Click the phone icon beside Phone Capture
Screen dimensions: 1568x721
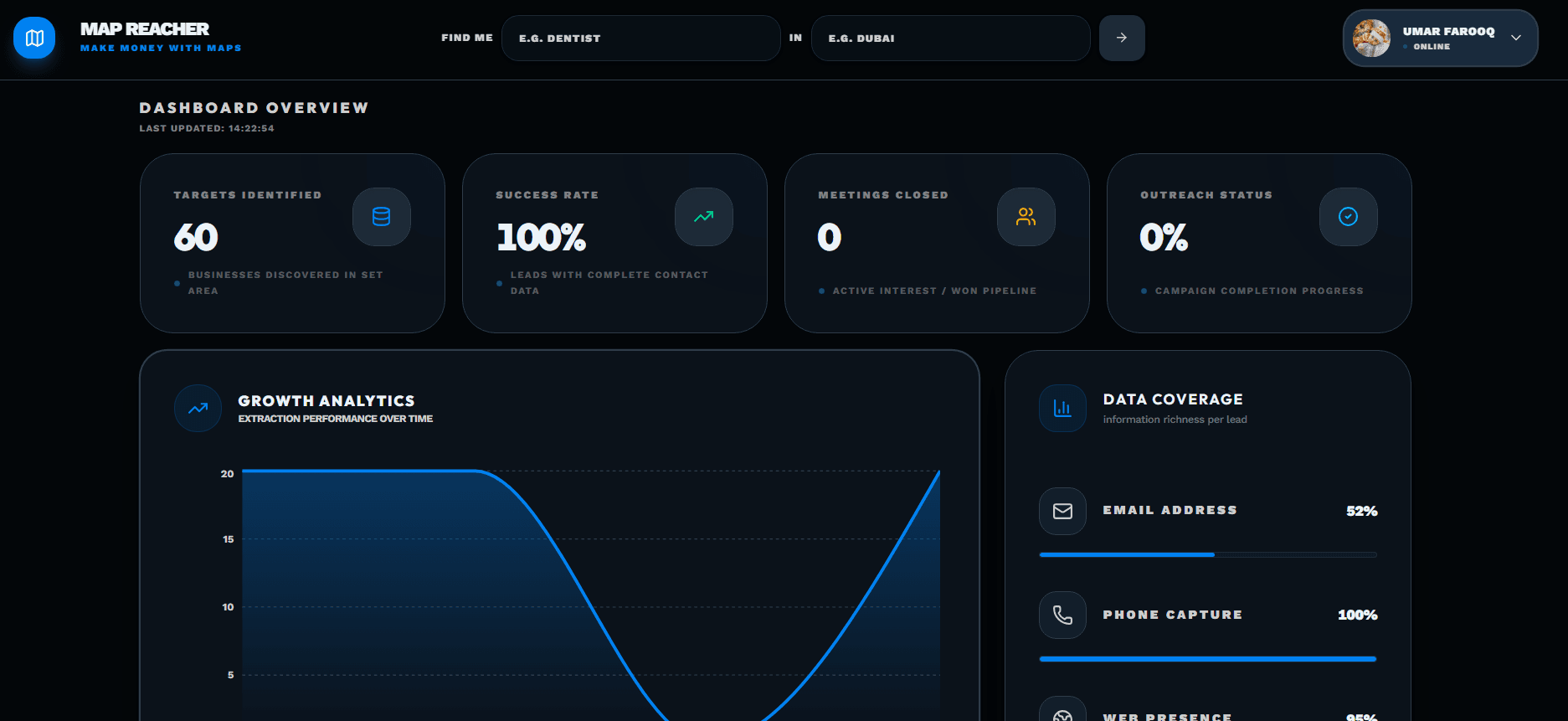tap(1062, 615)
